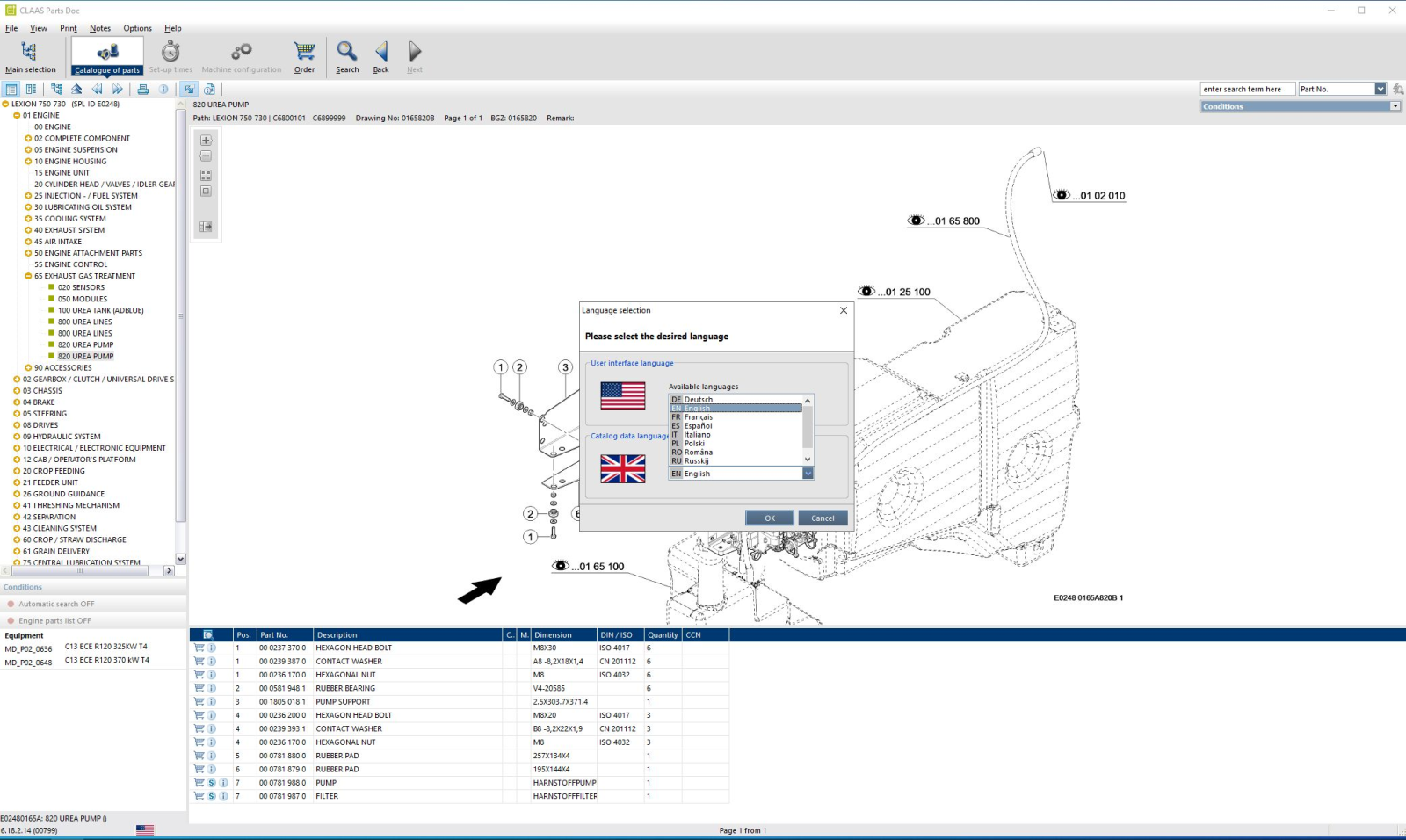Confirm language selection with OK

770,518
